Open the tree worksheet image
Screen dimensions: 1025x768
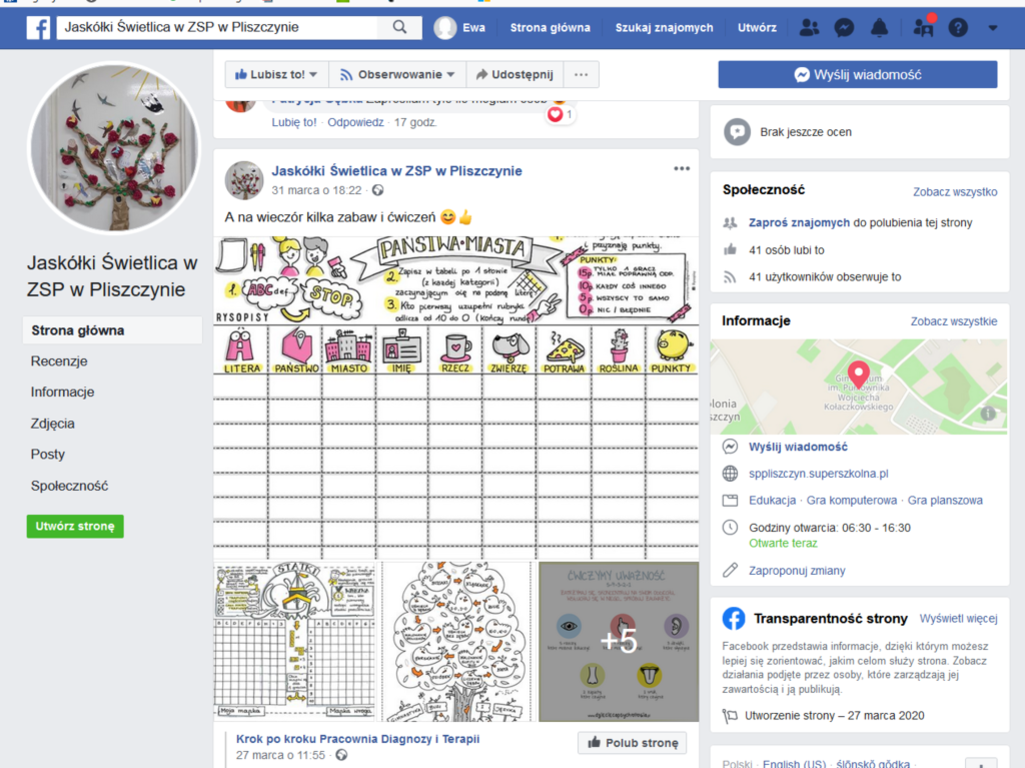click(x=457, y=641)
